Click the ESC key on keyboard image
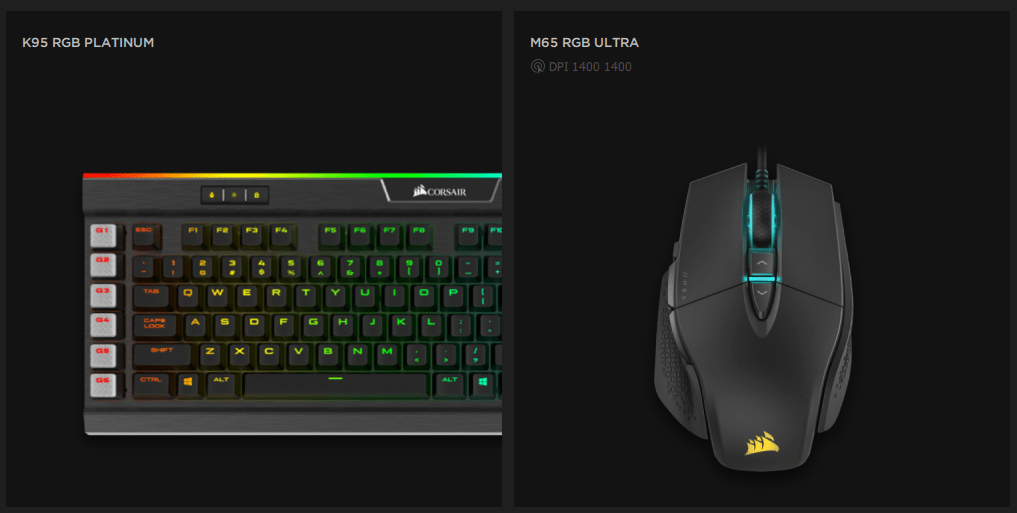The height and width of the screenshot is (513, 1017). (146, 236)
